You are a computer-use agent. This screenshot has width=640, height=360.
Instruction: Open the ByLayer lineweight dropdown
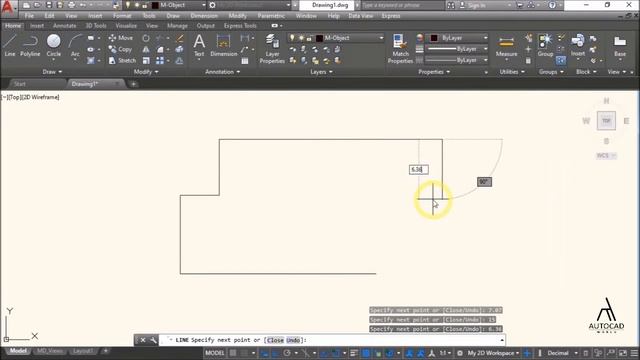pos(485,49)
